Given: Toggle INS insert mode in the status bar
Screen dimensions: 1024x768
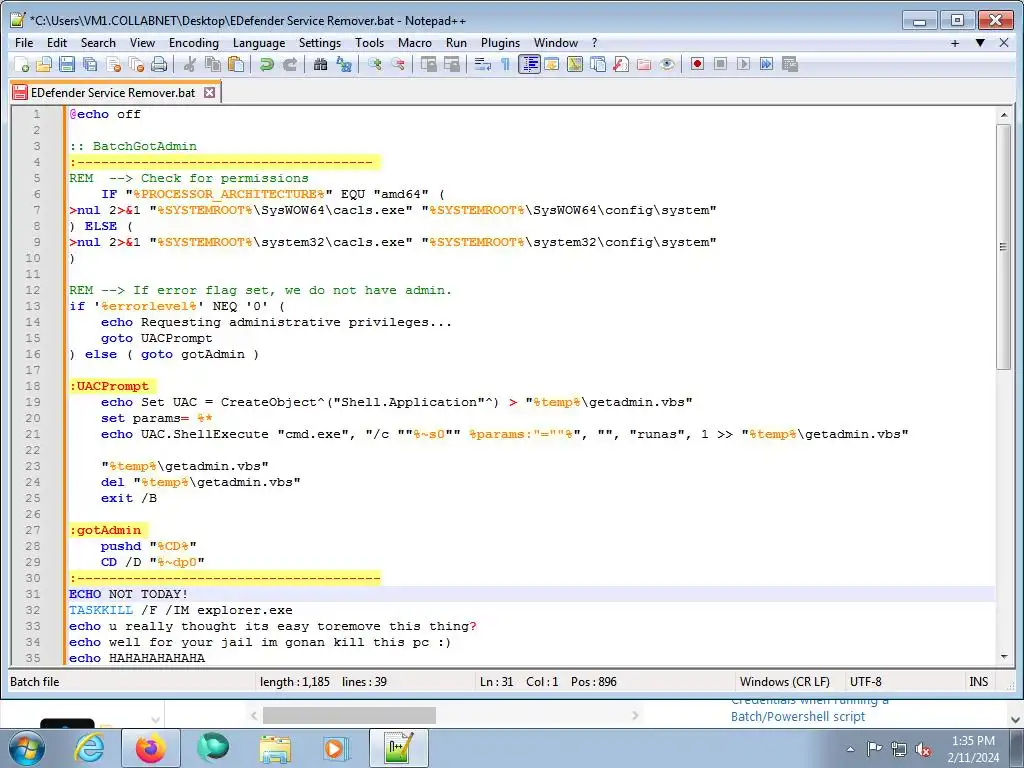Looking at the screenshot, I should (978, 682).
